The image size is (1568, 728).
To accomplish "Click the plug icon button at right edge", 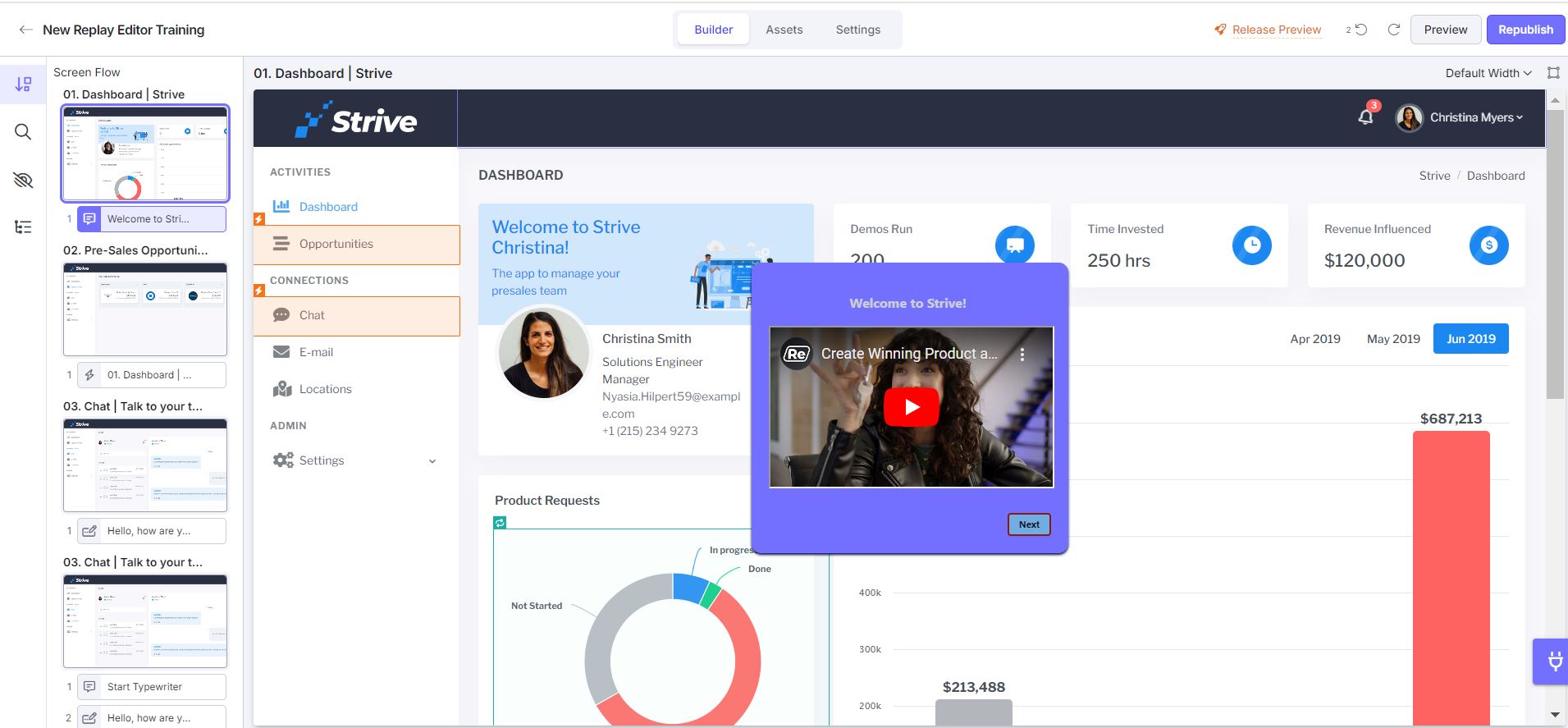I will coord(1554,662).
